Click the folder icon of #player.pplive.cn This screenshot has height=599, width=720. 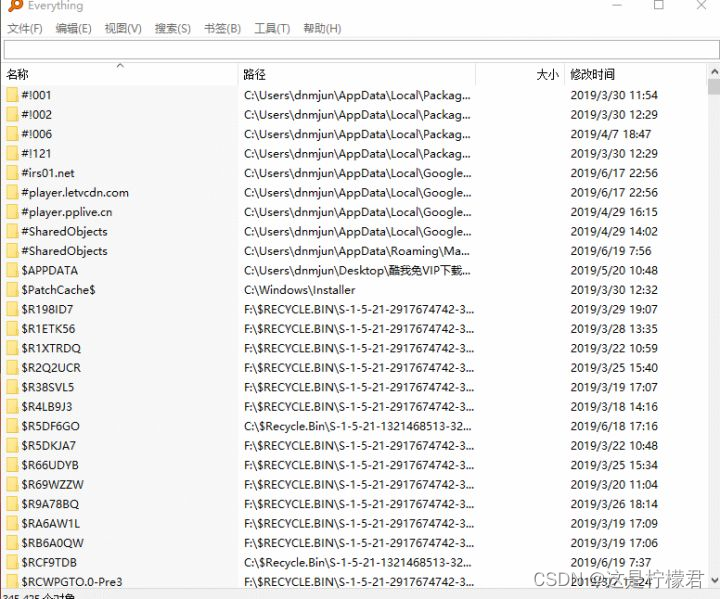tap(12, 212)
